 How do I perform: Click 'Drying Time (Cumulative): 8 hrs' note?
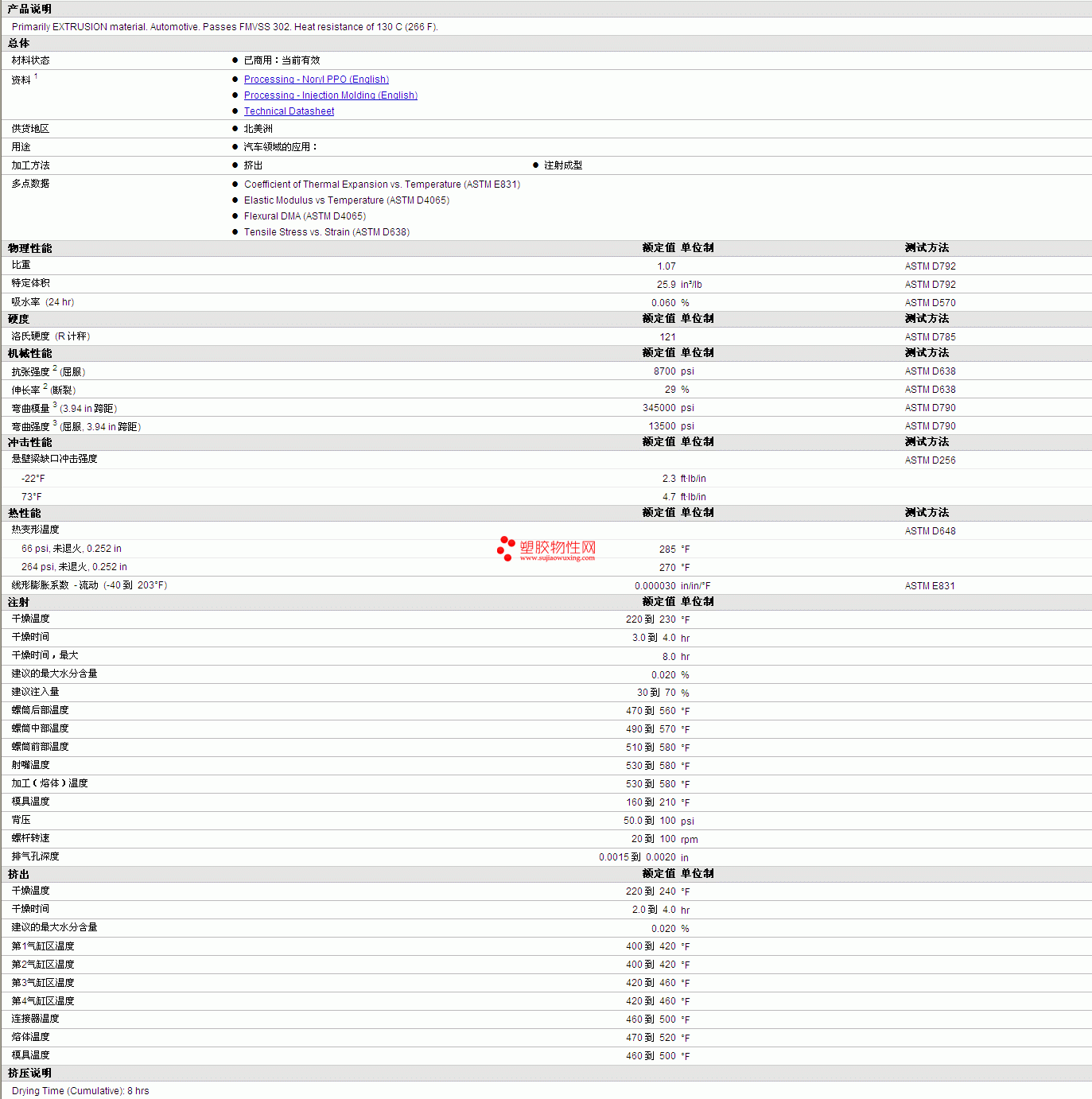(80, 1091)
